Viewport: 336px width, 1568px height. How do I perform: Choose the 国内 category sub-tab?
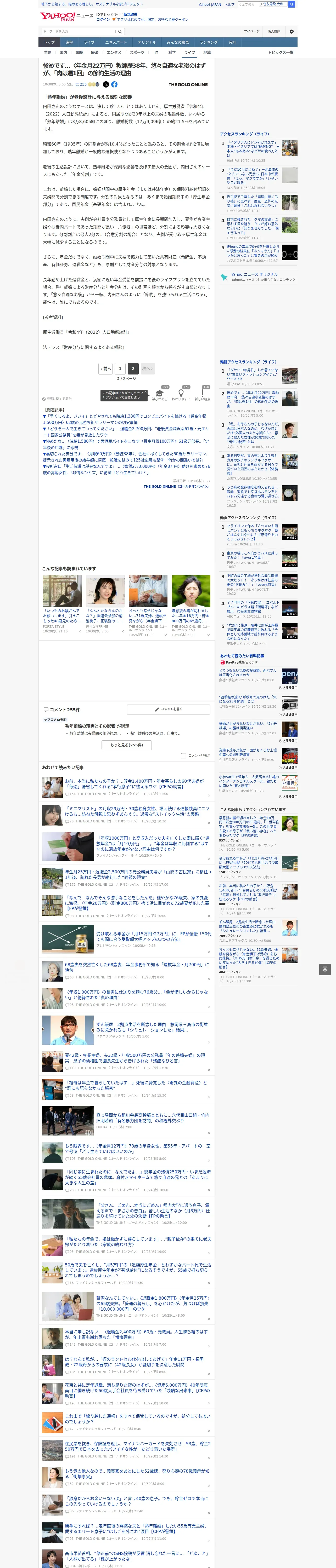click(63, 52)
